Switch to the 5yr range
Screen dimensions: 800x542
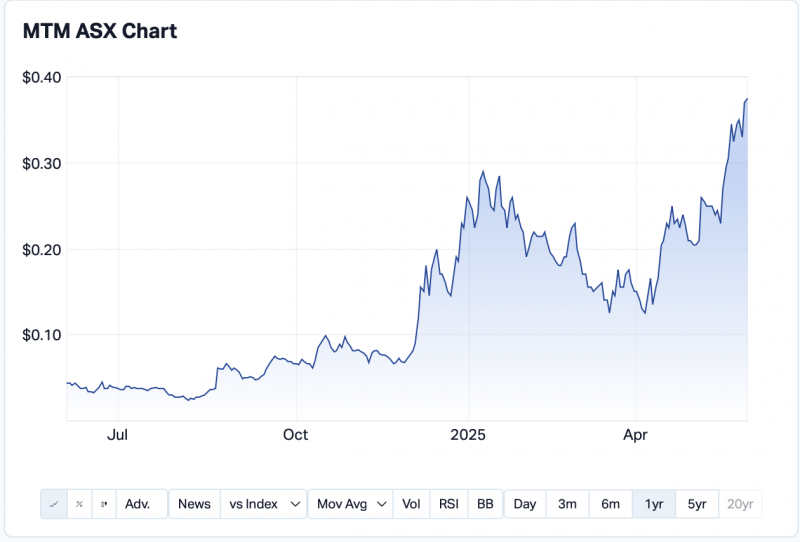point(697,504)
